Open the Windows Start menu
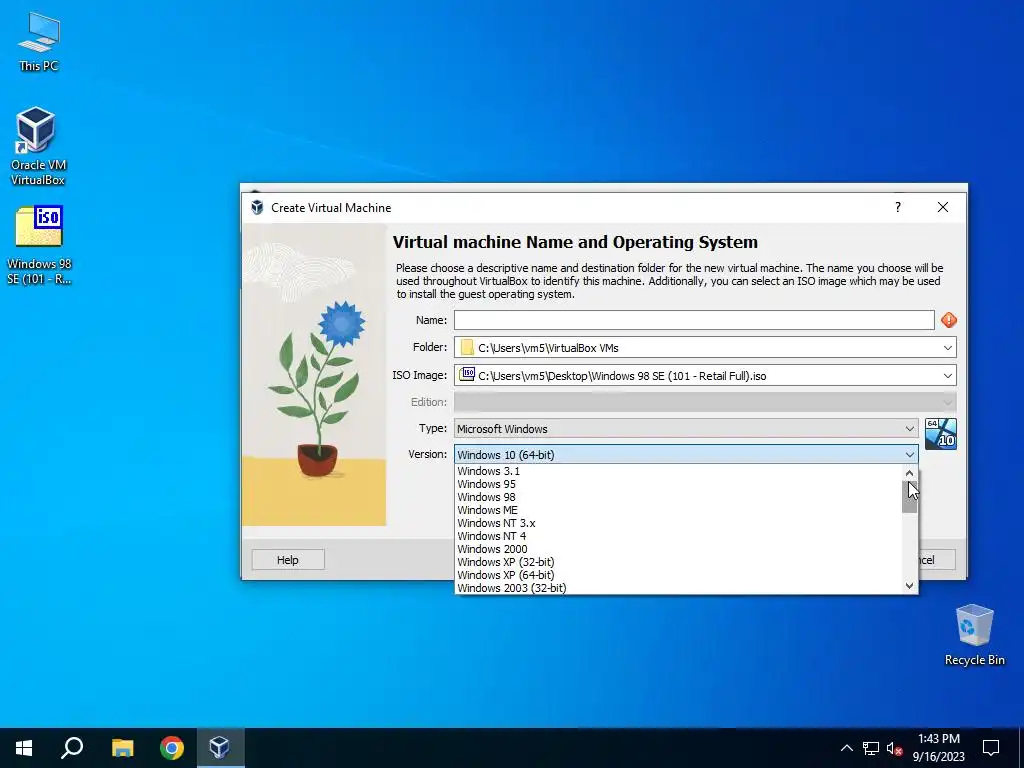 coord(24,748)
